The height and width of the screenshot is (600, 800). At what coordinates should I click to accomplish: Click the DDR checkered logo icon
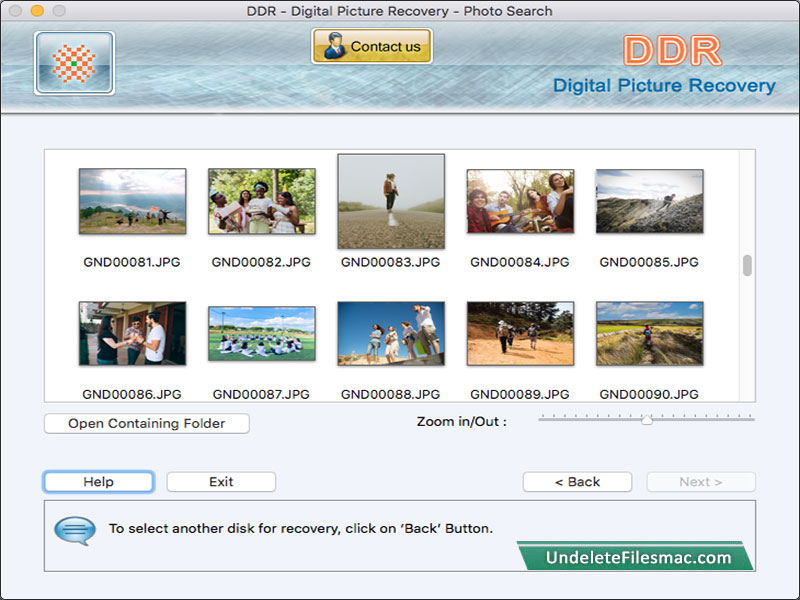73,62
